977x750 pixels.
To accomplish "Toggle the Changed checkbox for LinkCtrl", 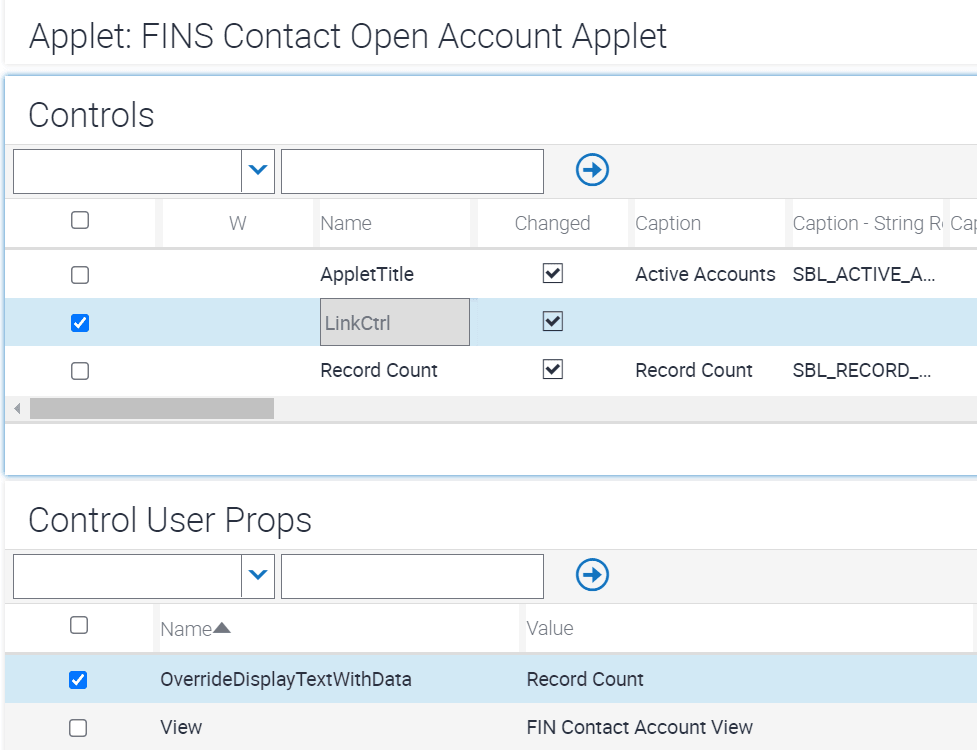I will click(553, 321).
